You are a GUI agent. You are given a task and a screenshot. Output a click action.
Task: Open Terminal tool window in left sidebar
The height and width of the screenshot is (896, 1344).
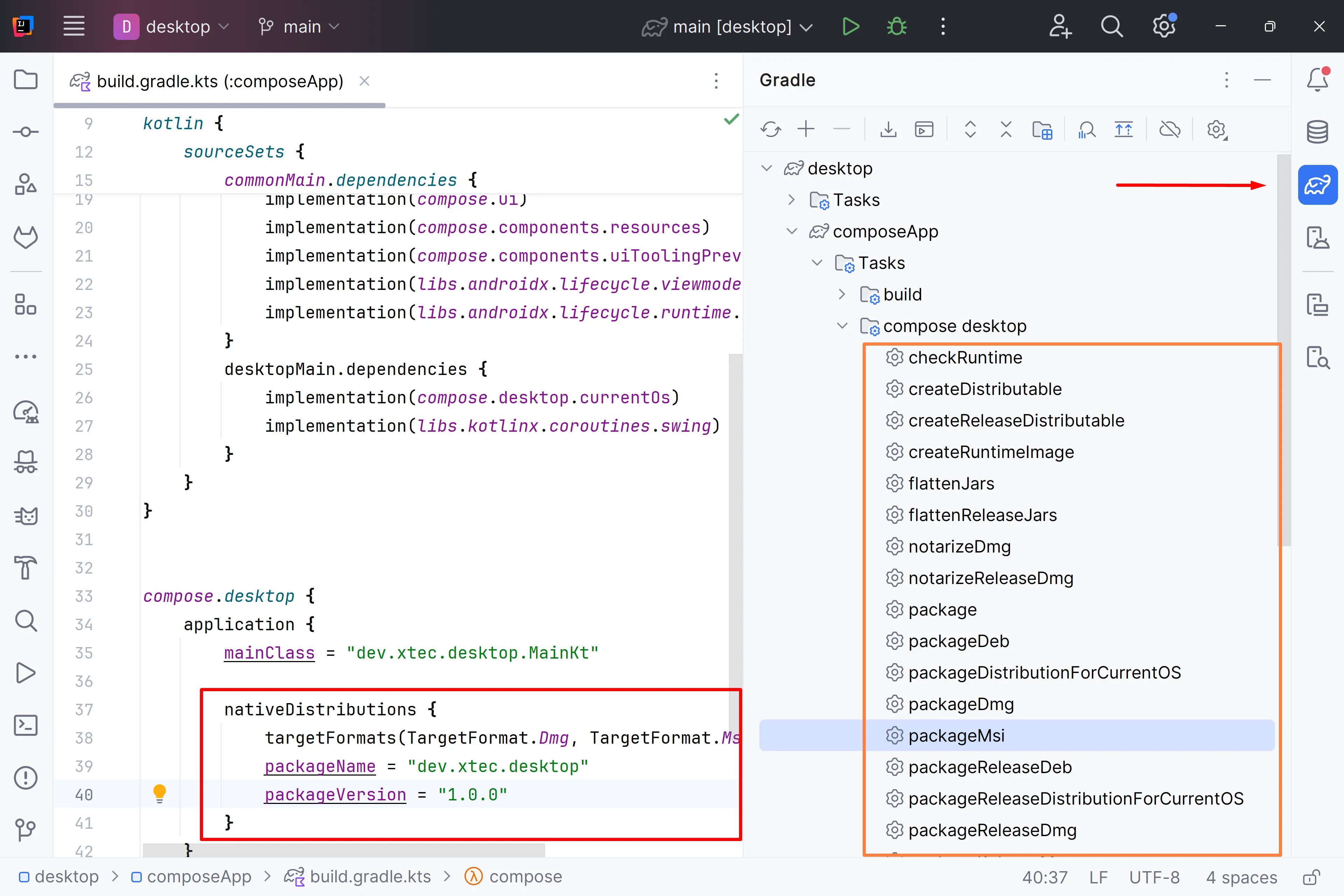tap(26, 725)
